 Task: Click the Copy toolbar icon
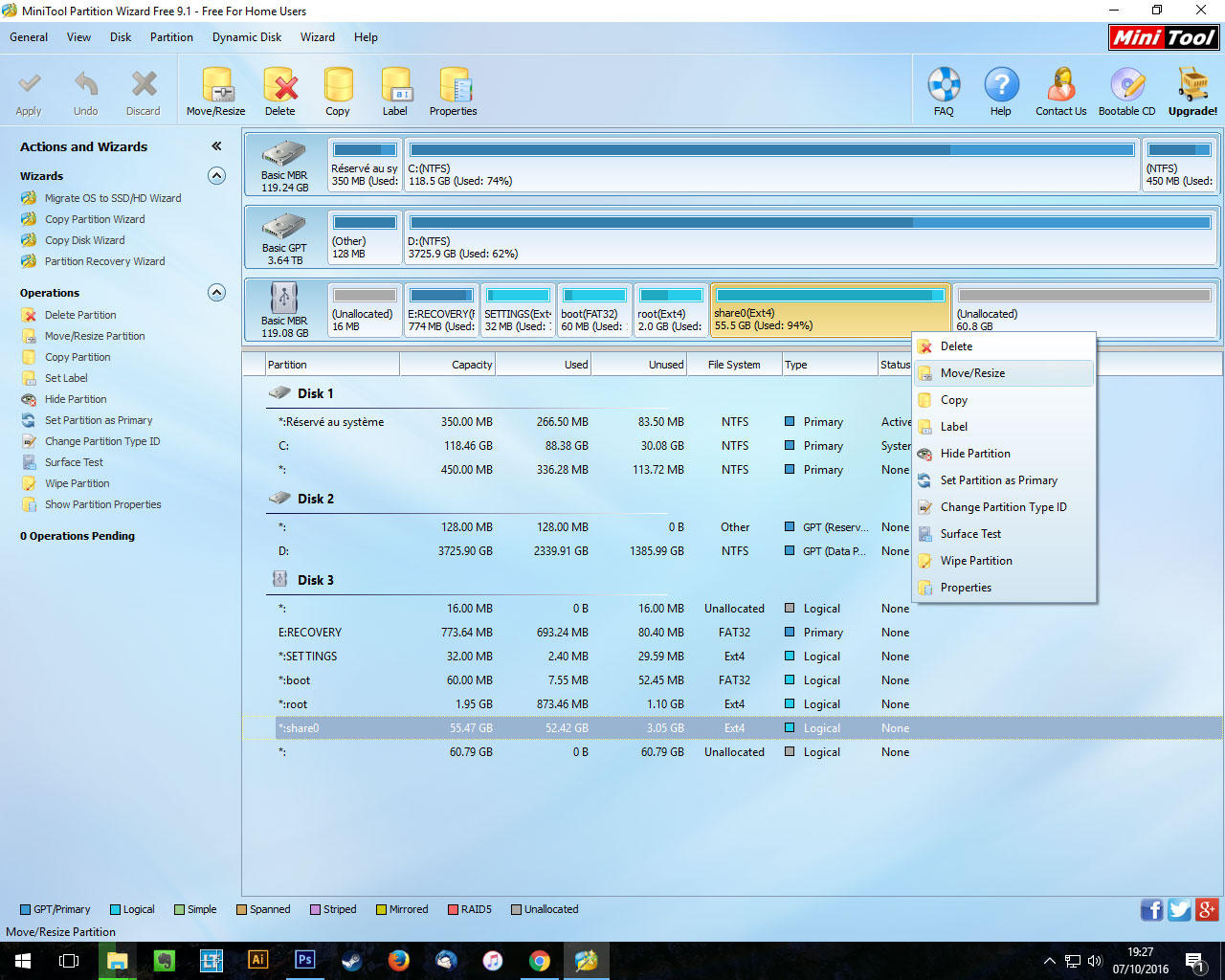(338, 92)
